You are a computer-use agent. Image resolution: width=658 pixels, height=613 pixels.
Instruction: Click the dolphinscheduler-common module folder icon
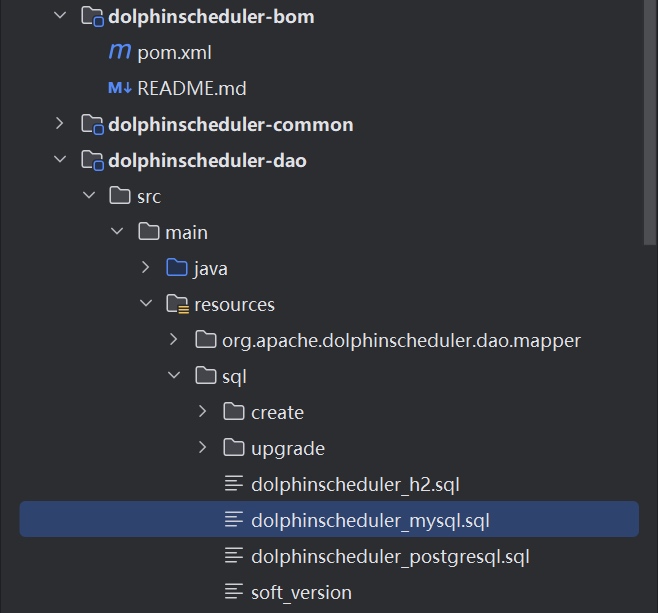92,124
